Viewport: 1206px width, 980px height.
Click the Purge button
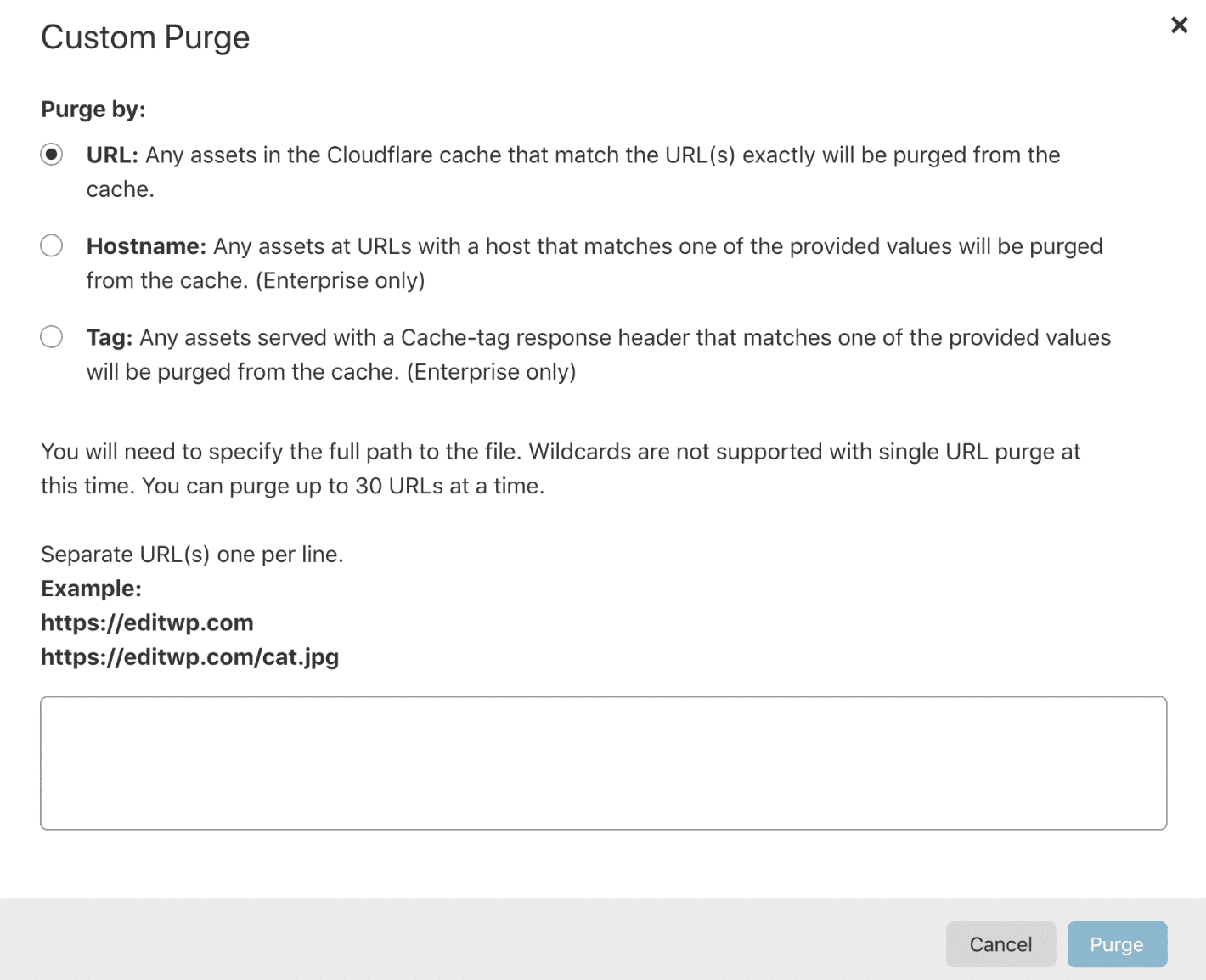click(x=1117, y=943)
